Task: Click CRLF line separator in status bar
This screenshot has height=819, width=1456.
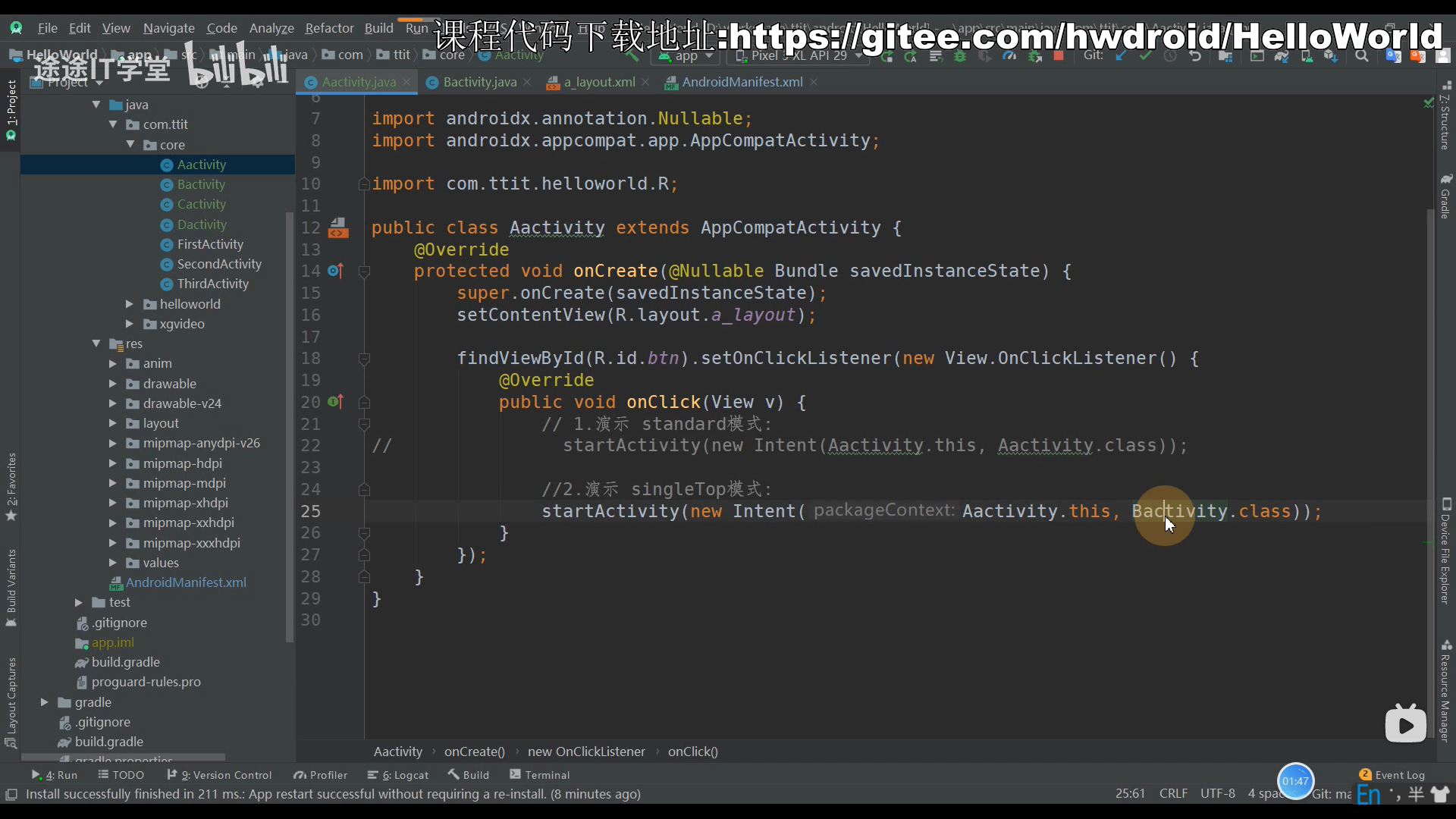Action: tap(1173, 793)
